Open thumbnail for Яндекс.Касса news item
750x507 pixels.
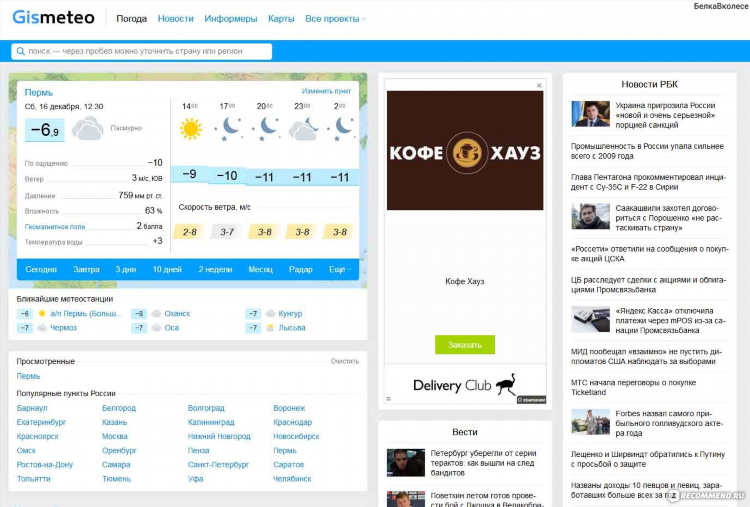coord(590,319)
